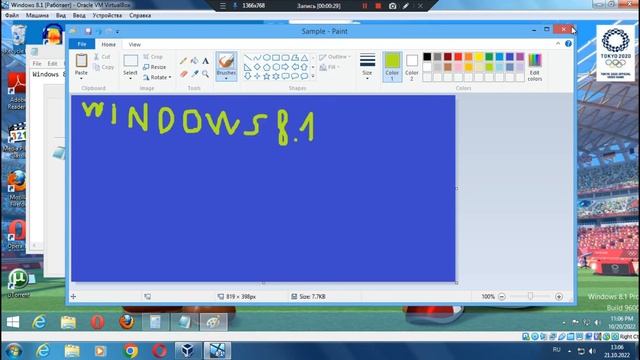This screenshot has width=640, height=360.
Task: Open the Устройства menu in VirtualBox
Action: 107,15
